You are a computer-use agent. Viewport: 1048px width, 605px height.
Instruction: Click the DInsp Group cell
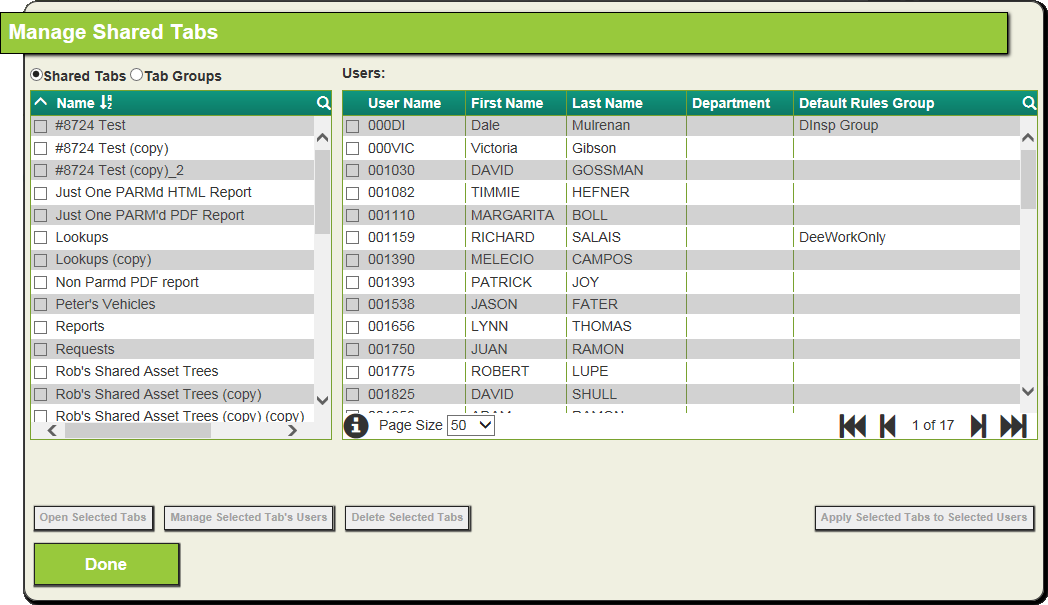(838, 126)
